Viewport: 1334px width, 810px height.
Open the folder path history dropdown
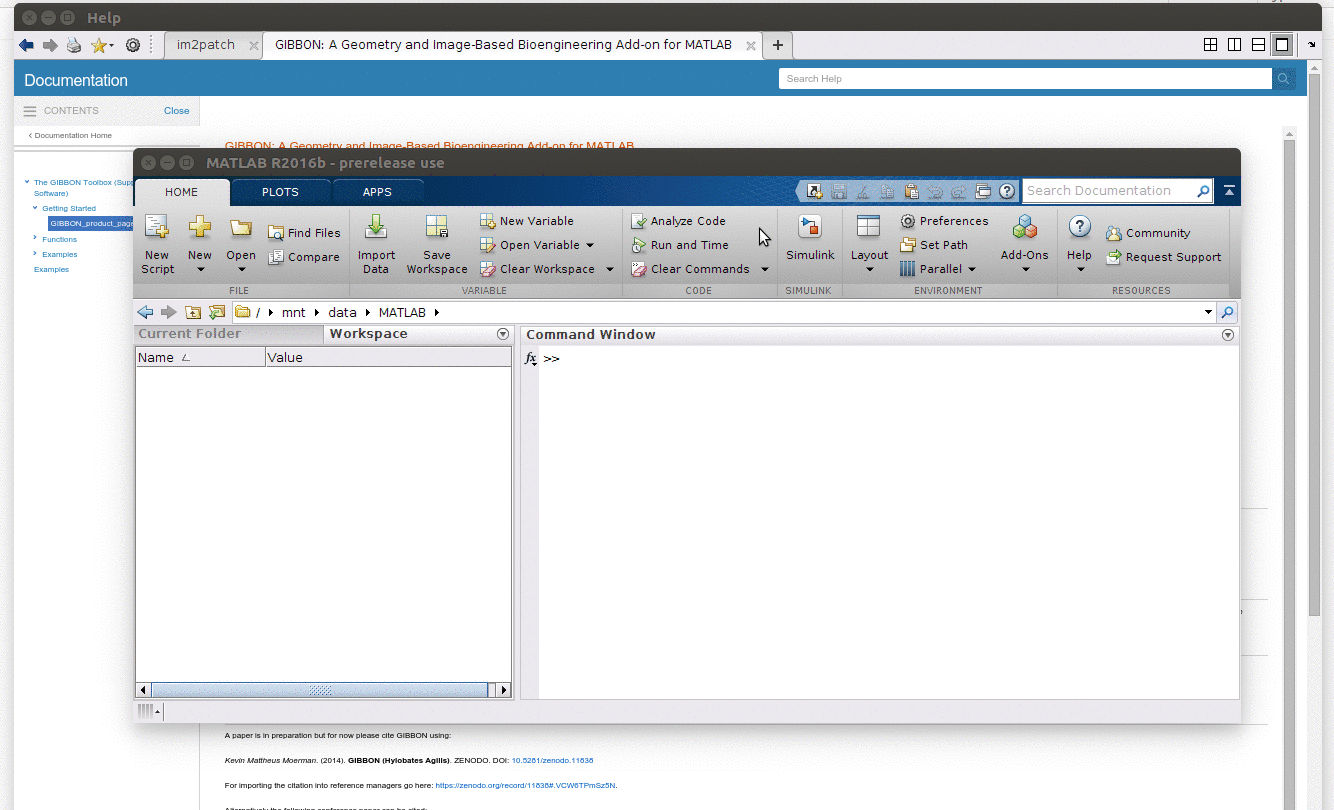click(1208, 313)
